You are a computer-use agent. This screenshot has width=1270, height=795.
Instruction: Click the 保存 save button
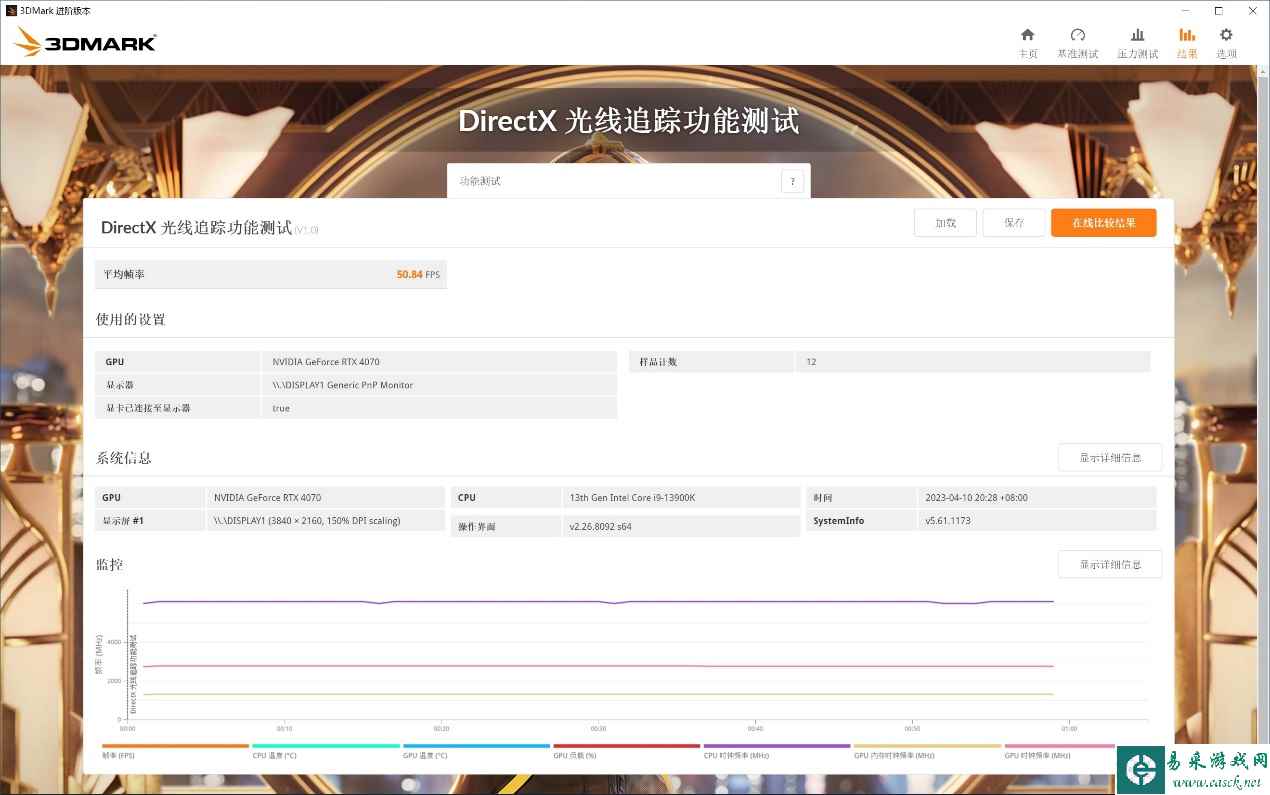click(1014, 223)
